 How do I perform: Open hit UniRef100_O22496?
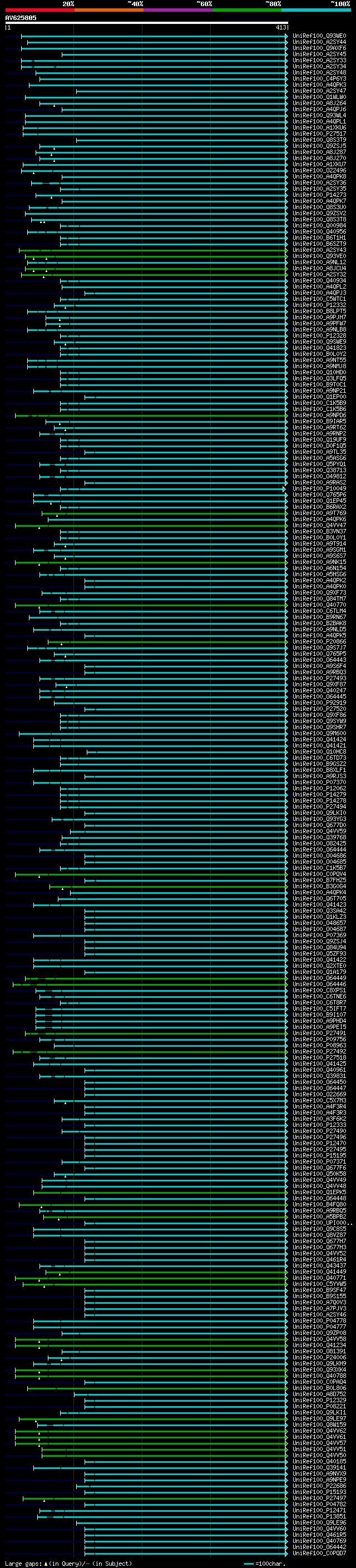pyautogui.click(x=319, y=170)
